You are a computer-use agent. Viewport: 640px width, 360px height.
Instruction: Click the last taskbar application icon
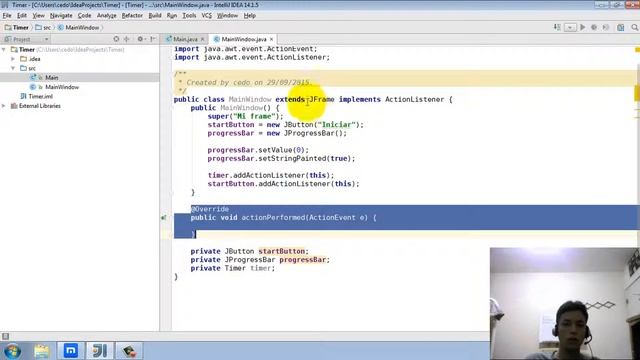click(129, 351)
